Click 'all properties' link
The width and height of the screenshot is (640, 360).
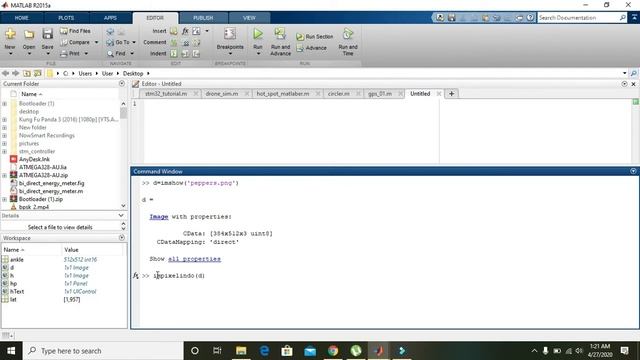coord(194,259)
